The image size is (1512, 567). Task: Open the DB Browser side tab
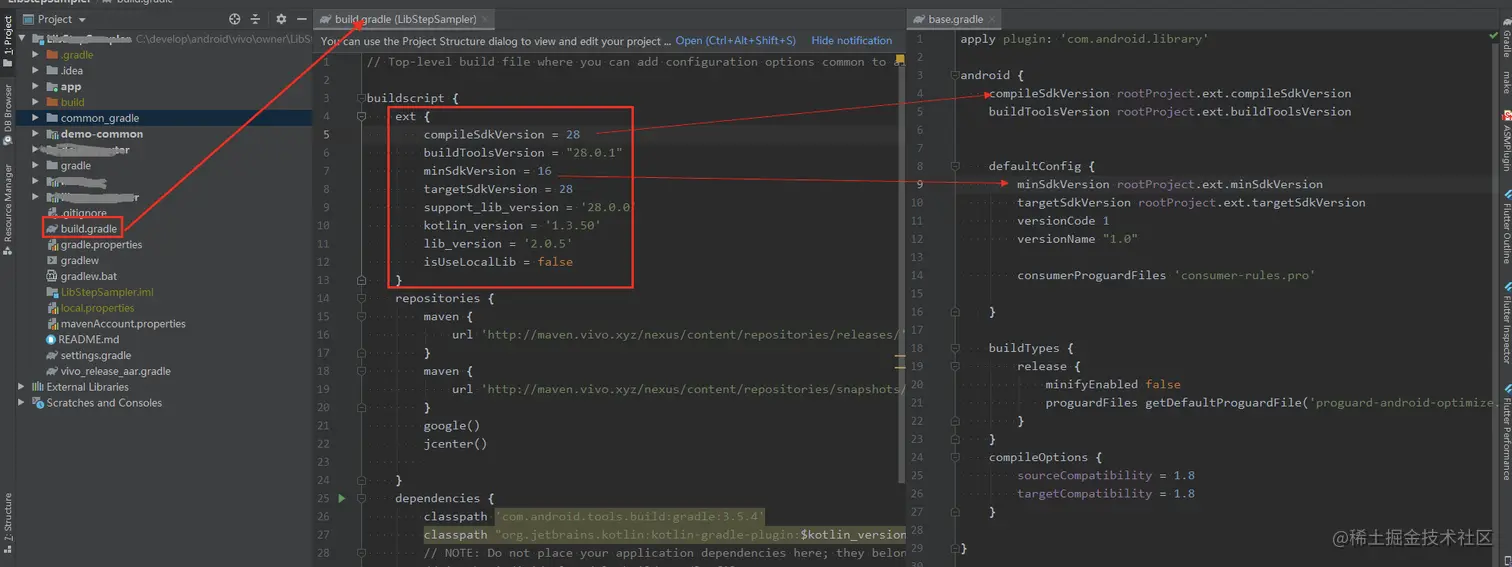tap(7, 115)
